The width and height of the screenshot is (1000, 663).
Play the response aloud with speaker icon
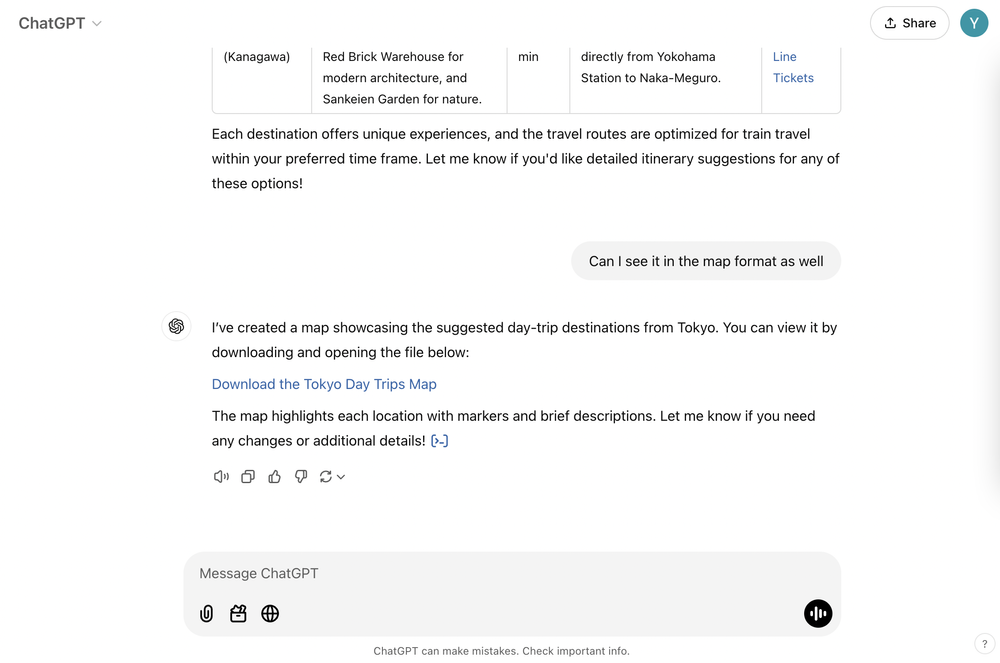221,476
